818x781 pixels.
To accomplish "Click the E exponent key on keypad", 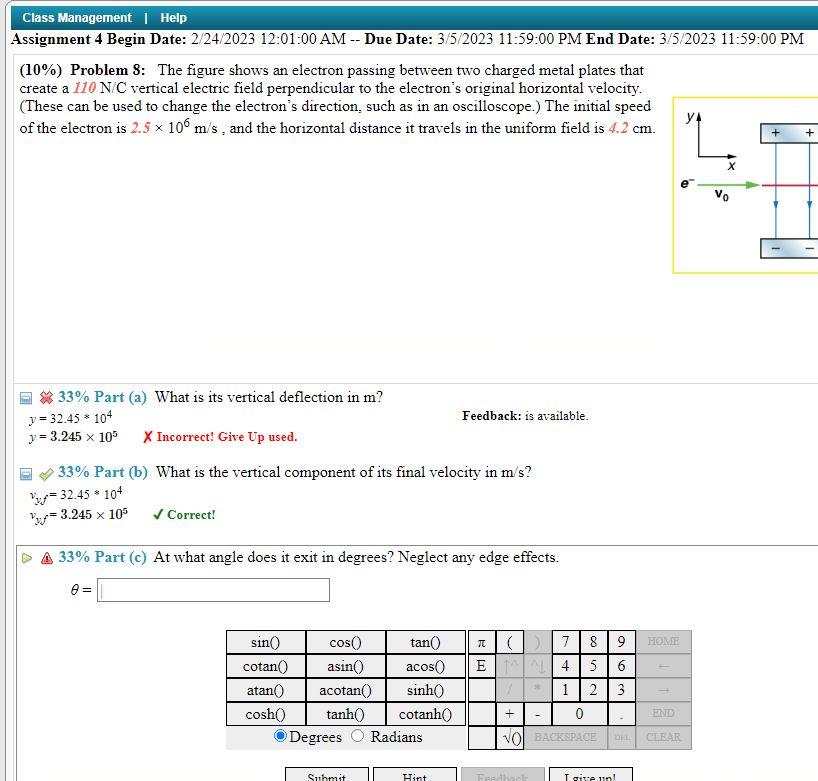I will 480,665.
